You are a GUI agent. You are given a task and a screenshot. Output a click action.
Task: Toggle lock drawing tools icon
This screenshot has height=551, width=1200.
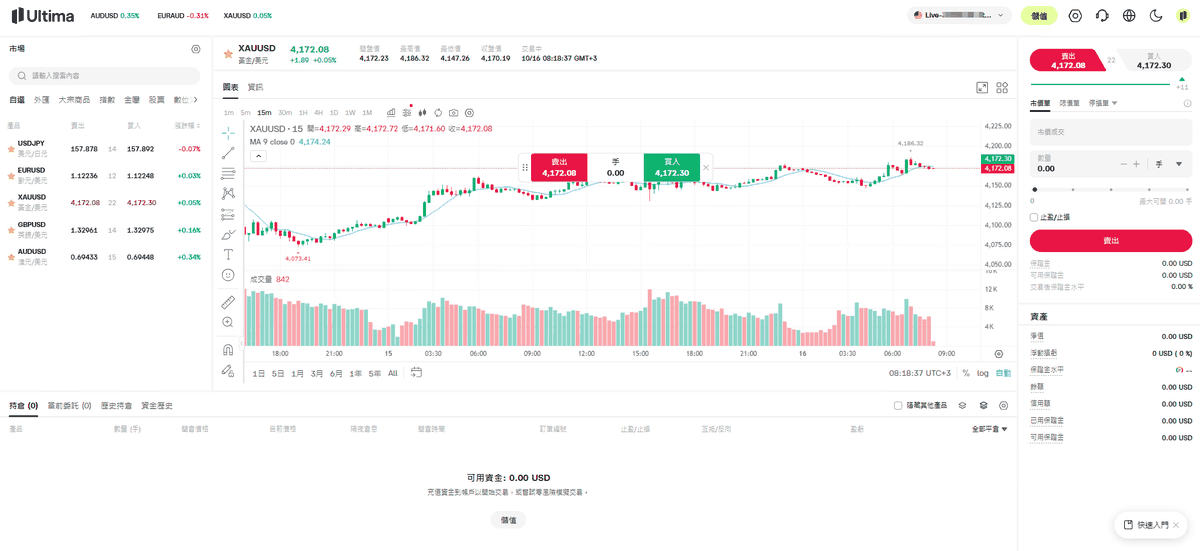[228, 371]
